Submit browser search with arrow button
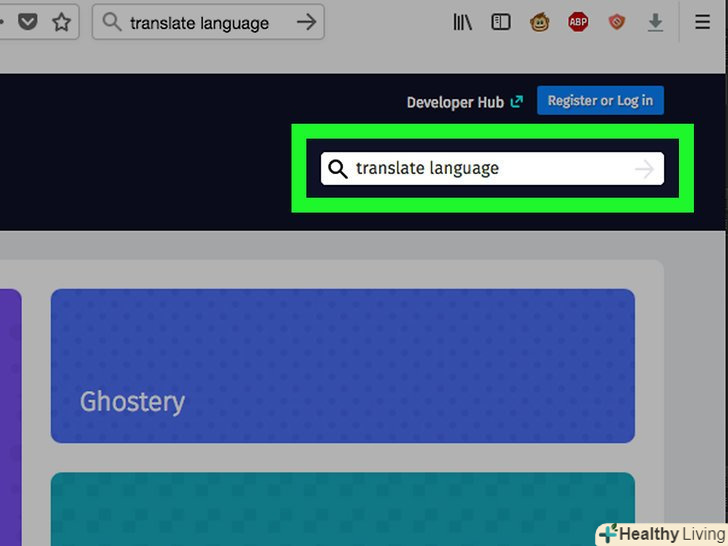This screenshot has width=728, height=546. coord(306,22)
